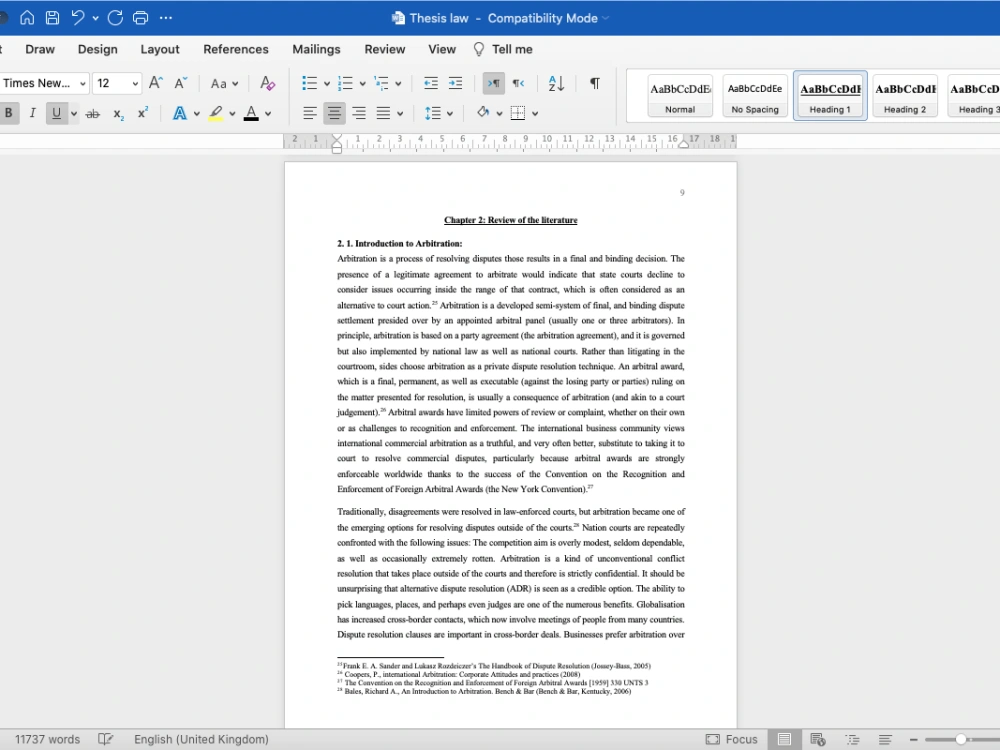Viewport: 1000px width, 750px height.
Task: Toggle show paragraph marks
Action: [594, 83]
